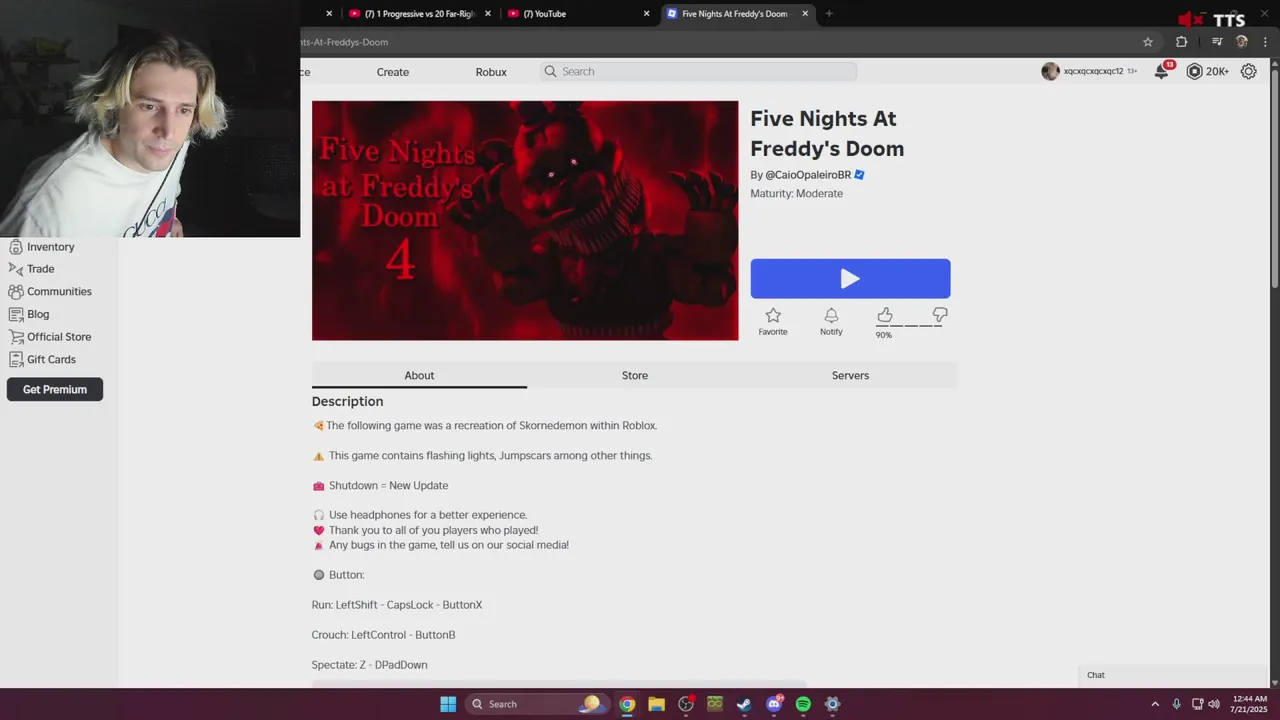Screen dimensions: 1280x720
Task: Switch to the About tab
Action: [419, 376]
